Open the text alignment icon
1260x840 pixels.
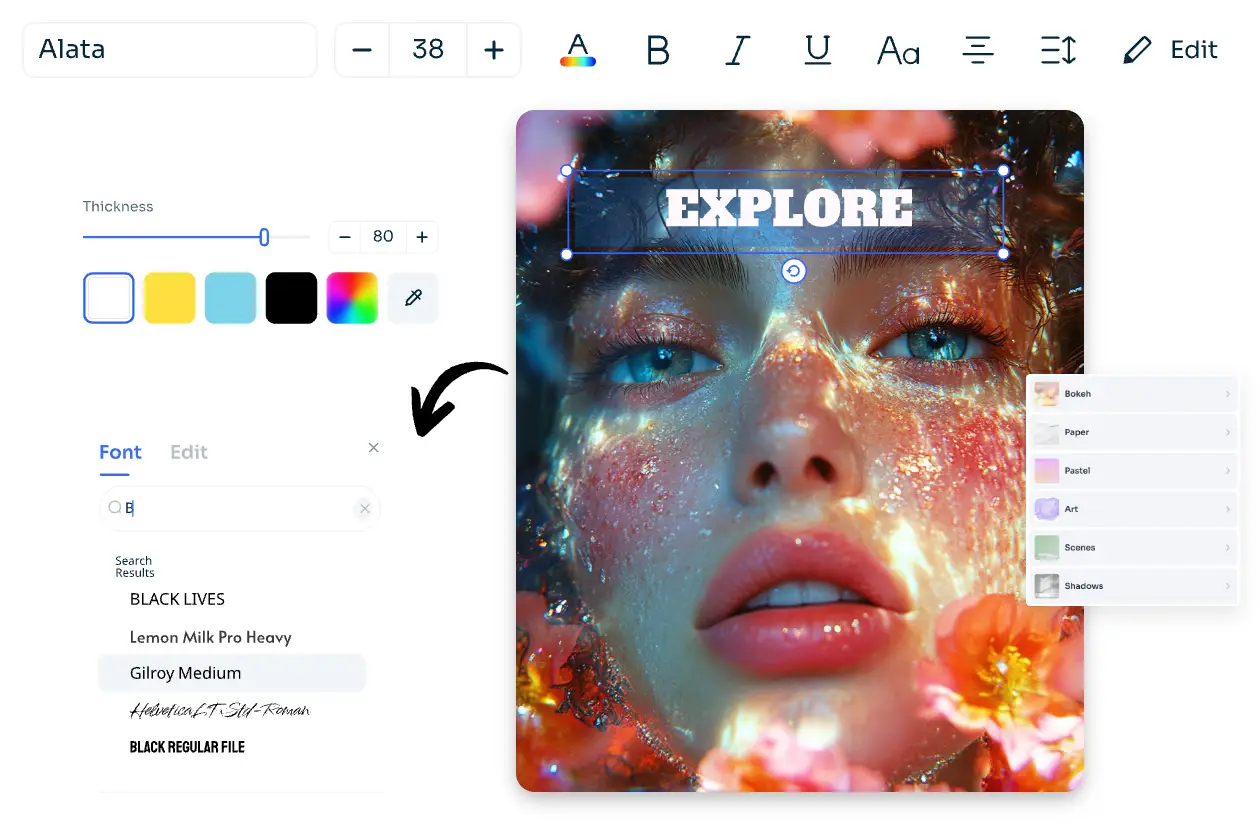pyautogui.click(x=977, y=50)
